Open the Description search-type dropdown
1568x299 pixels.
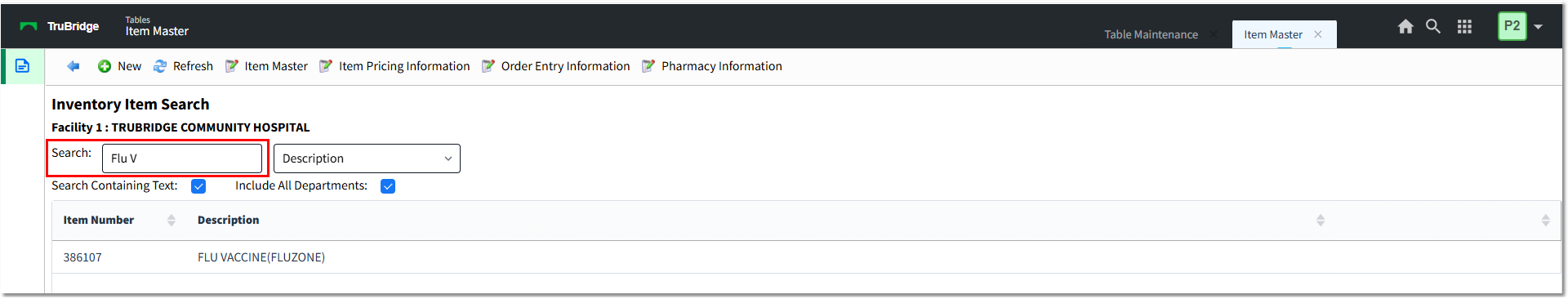click(367, 158)
